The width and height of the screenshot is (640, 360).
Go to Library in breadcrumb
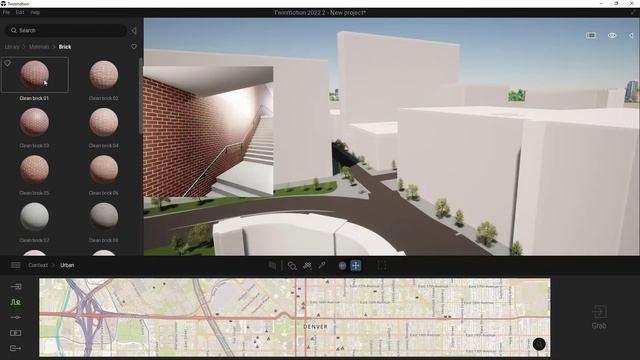(12, 47)
